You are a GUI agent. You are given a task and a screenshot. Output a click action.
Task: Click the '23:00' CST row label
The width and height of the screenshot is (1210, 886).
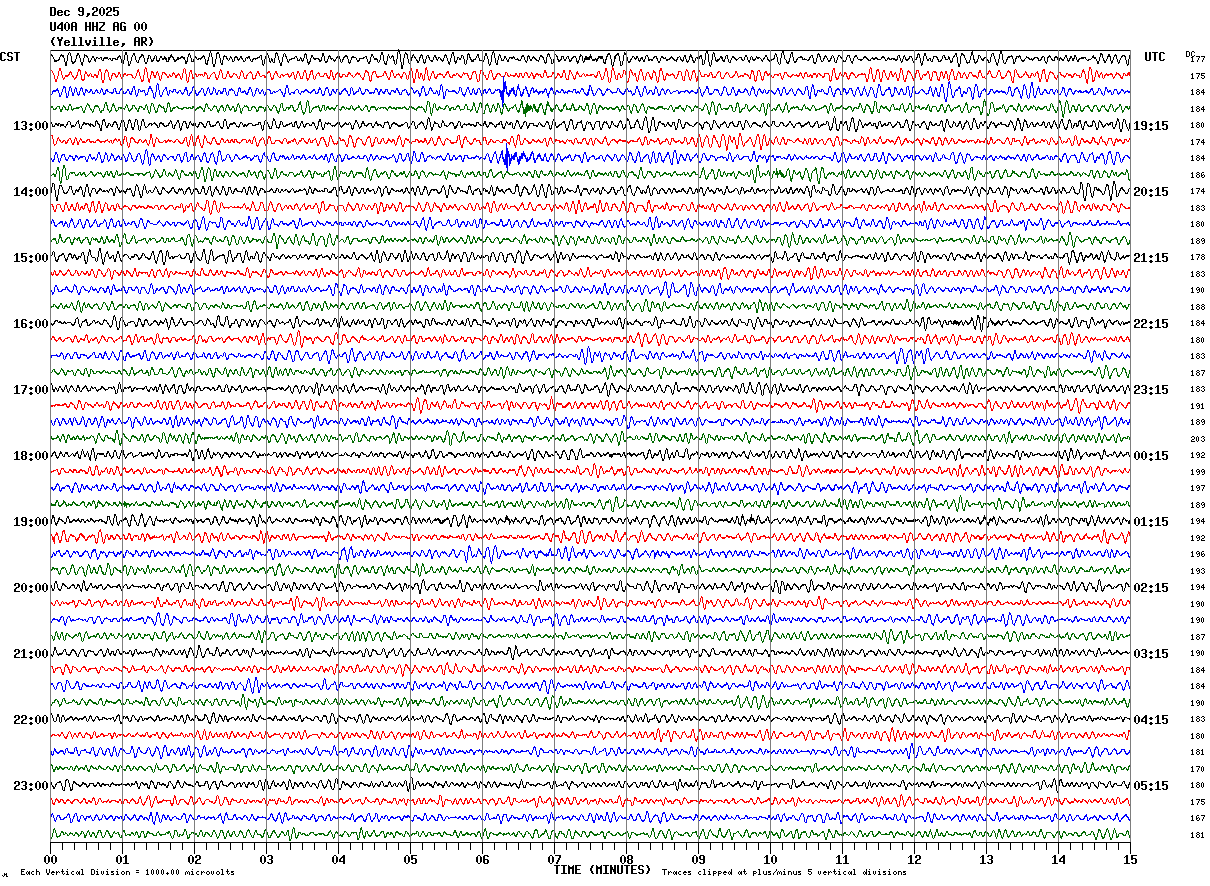[30, 786]
